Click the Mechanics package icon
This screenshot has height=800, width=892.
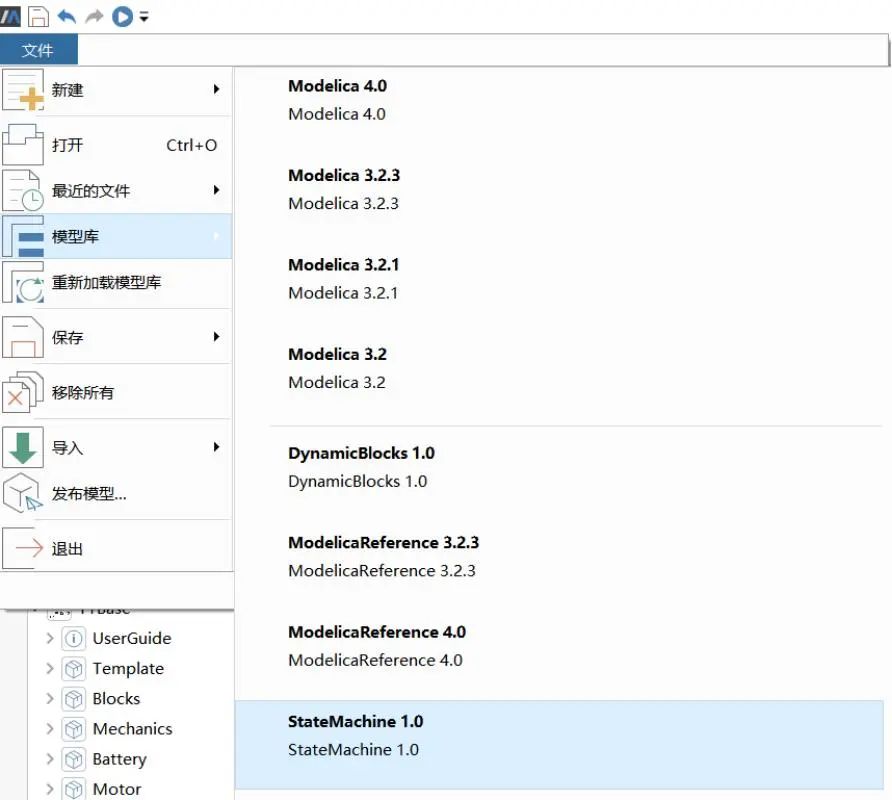tap(73, 729)
